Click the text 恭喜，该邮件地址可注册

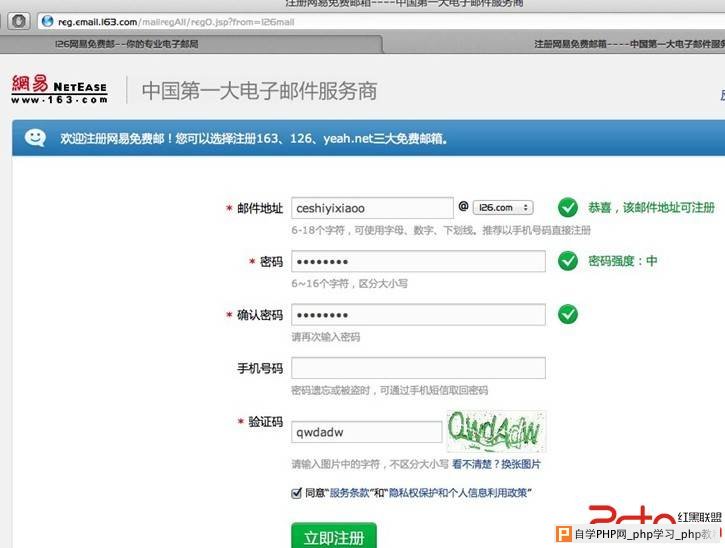[x=651, y=208]
